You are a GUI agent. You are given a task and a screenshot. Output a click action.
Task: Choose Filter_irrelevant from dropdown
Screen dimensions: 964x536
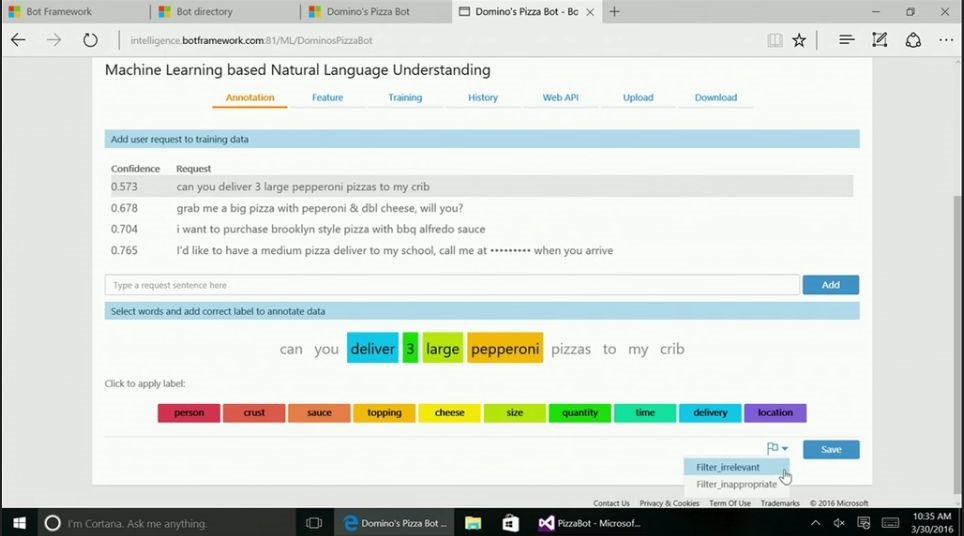pos(728,467)
